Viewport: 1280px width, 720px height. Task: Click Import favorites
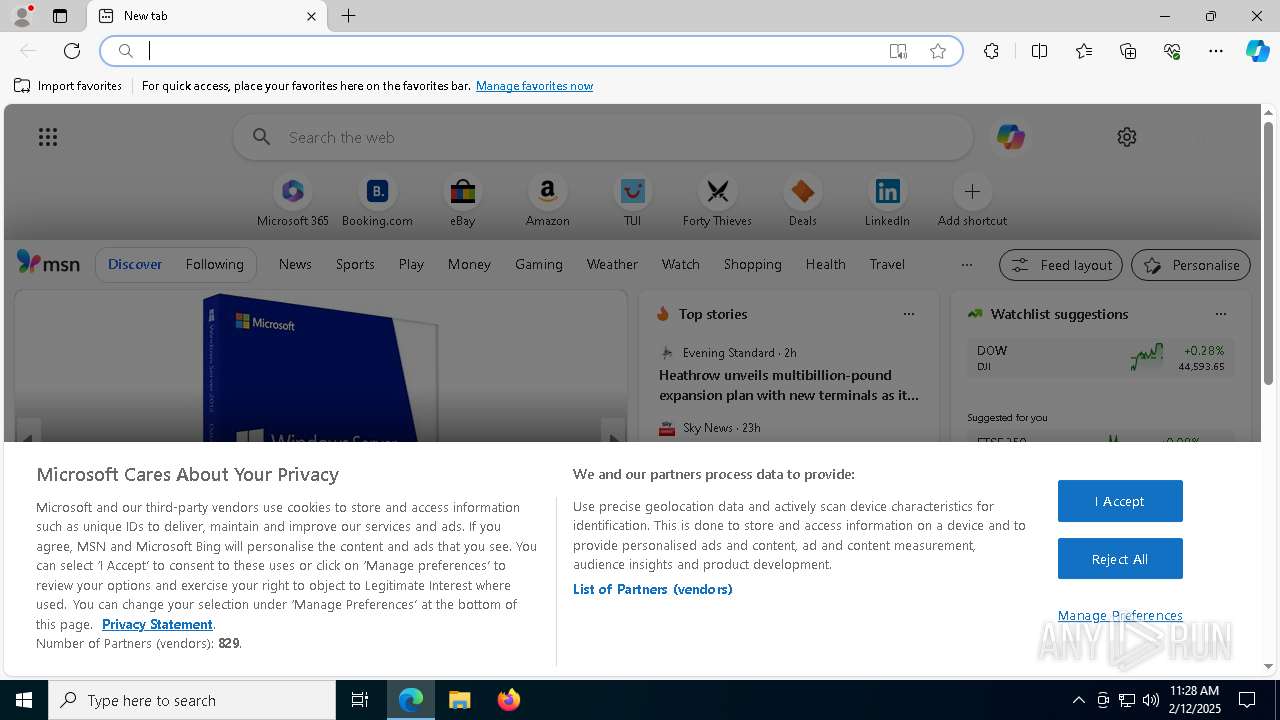(x=68, y=86)
